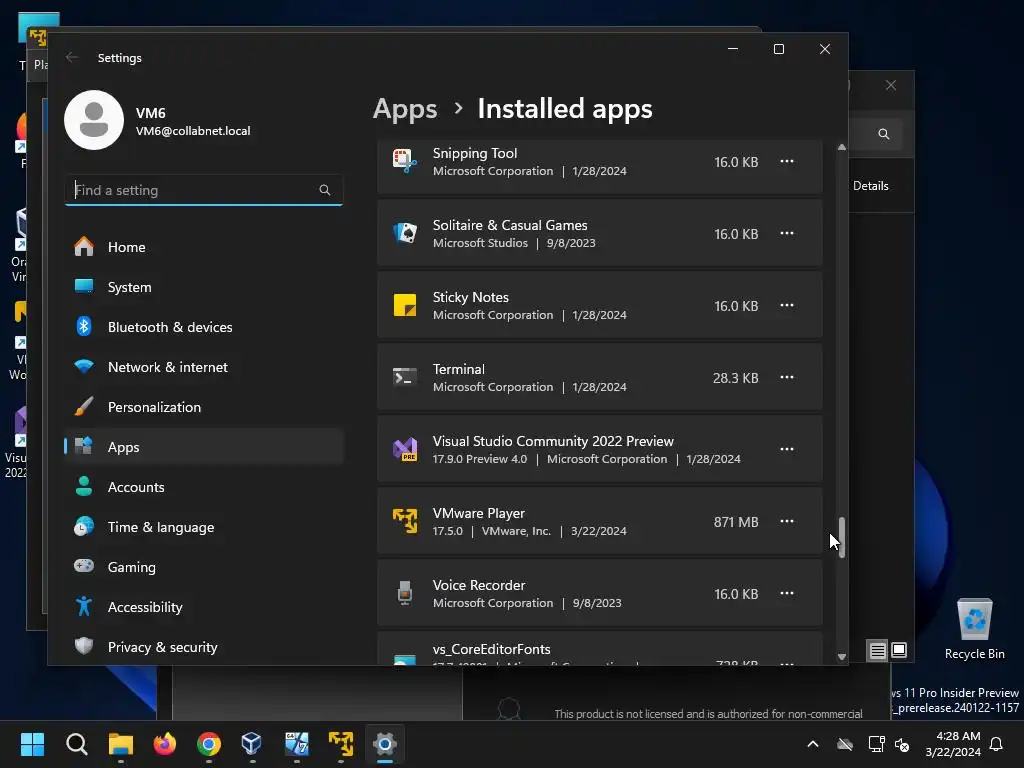The height and width of the screenshot is (768, 1024).
Task: Open taskbar Search
Action: pos(76,744)
